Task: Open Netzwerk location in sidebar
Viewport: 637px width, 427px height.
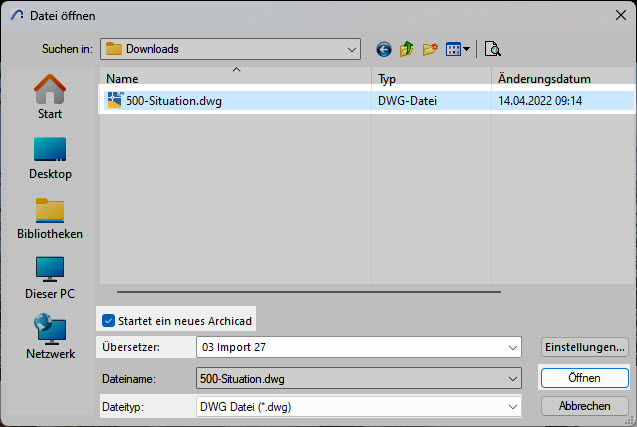Action: 50,337
